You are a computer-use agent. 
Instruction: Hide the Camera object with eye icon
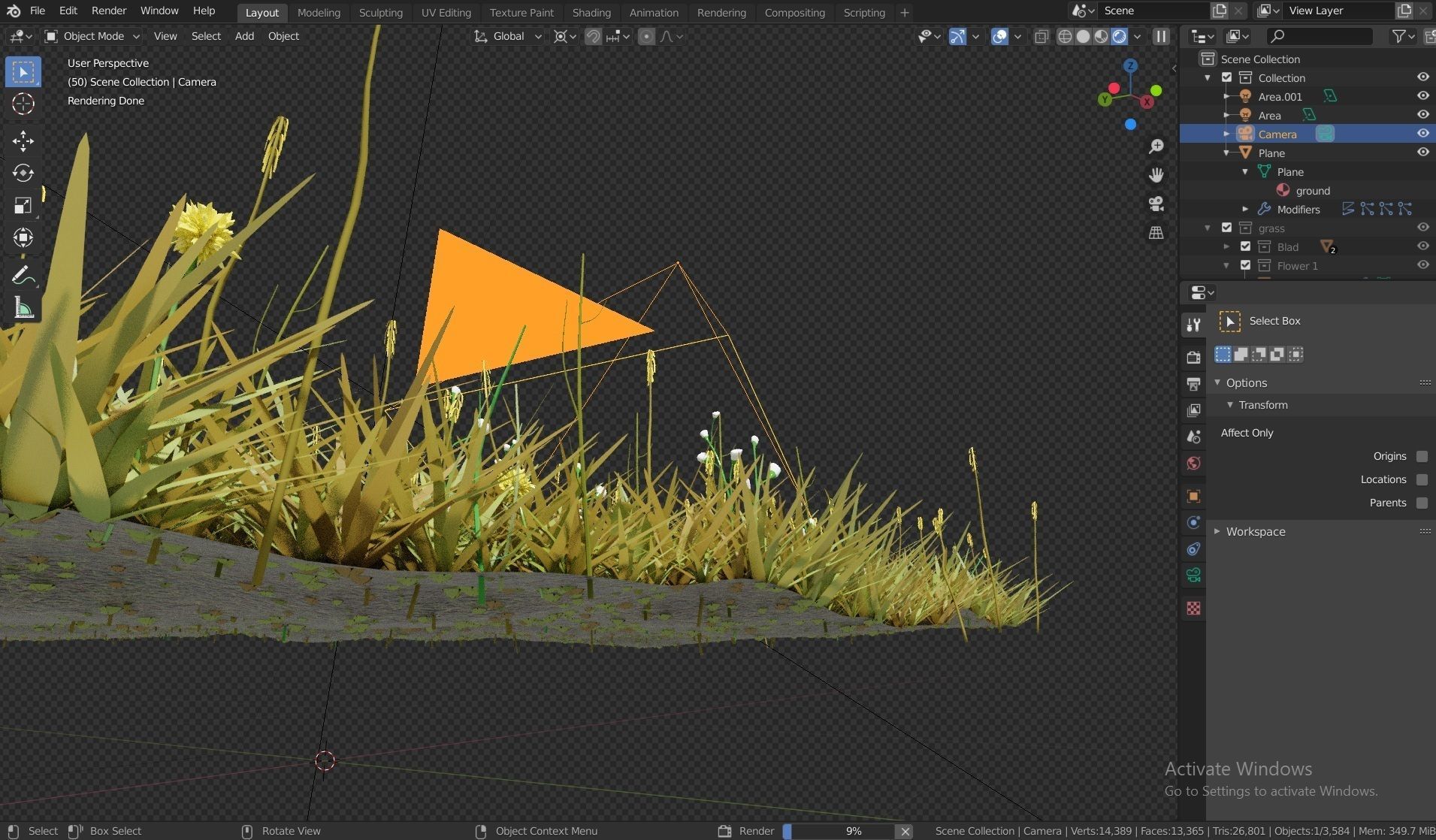click(x=1422, y=134)
